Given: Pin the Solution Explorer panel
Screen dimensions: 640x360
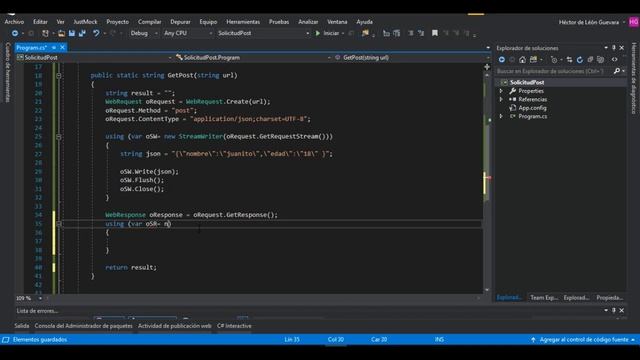Looking at the screenshot, I should pos(614,48).
